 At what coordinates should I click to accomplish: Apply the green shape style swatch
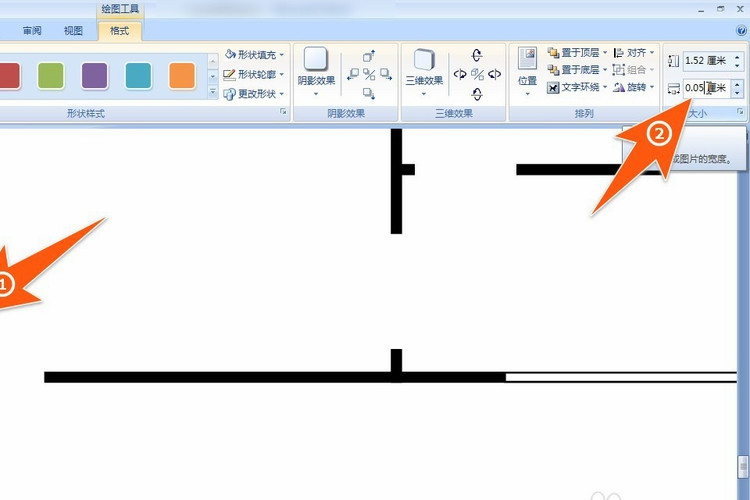[51, 76]
